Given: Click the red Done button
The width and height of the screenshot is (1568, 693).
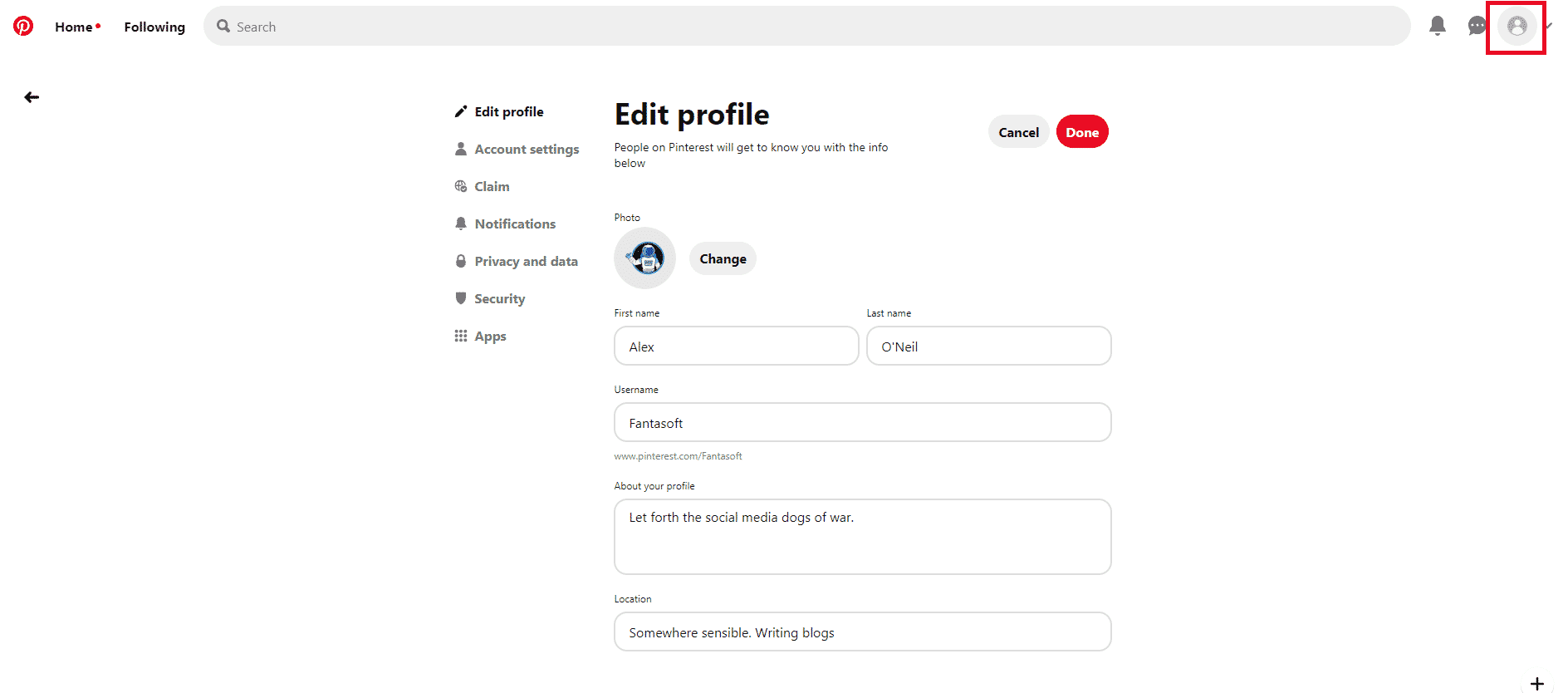Looking at the screenshot, I should click(1082, 132).
